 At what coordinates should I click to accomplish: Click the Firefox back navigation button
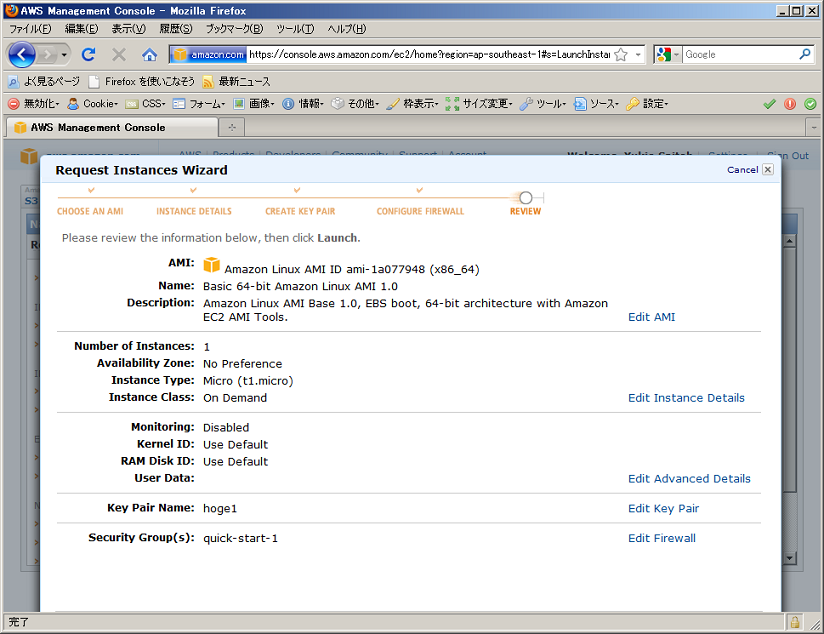(x=22, y=54)
